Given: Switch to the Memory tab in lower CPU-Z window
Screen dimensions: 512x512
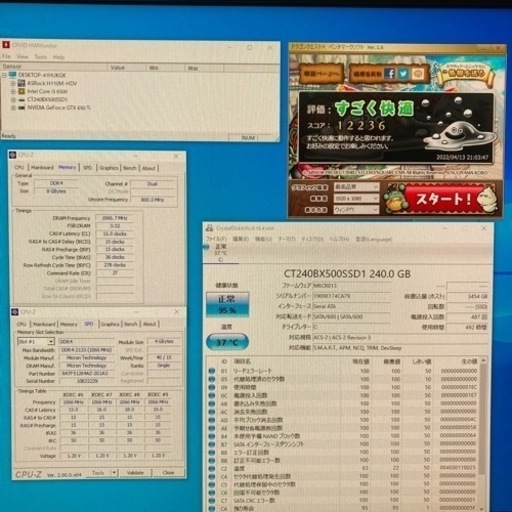Looking at the screenshot, I should [69, 324].
